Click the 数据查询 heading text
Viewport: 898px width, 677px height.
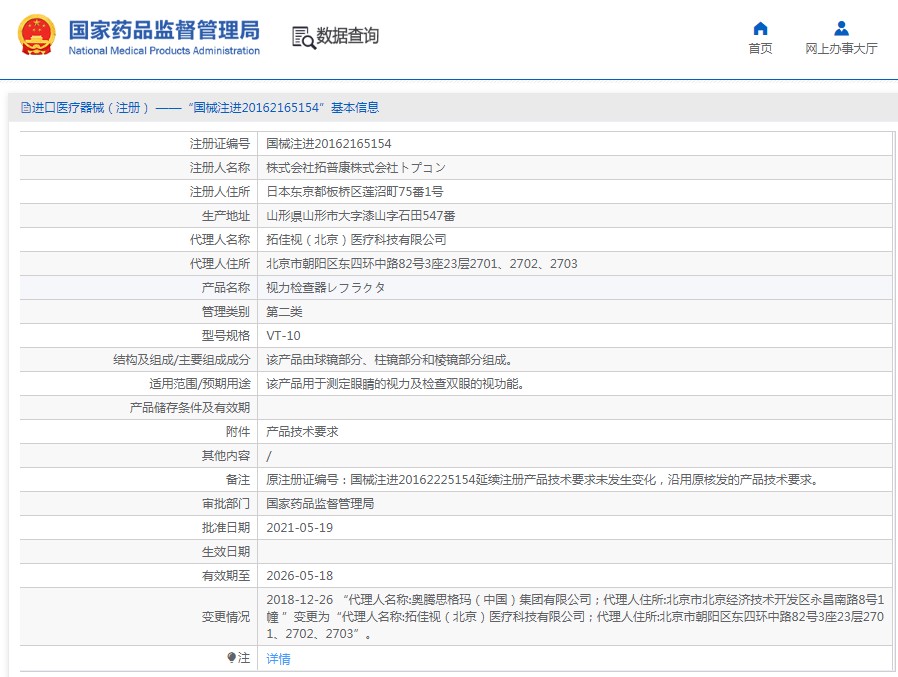[x=348, y=36]
